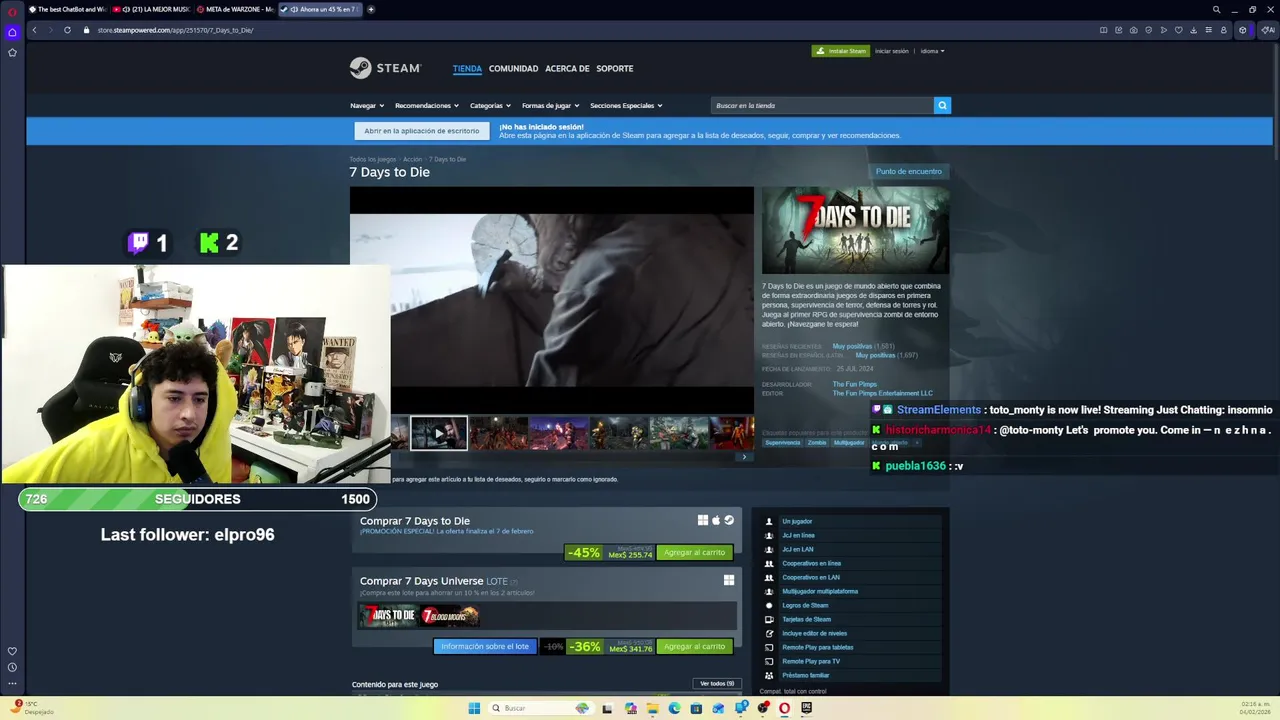Viewport: 1280px width, 720px height.
Task: Open the Windows Start menu
Action: [x=474, y=708]
